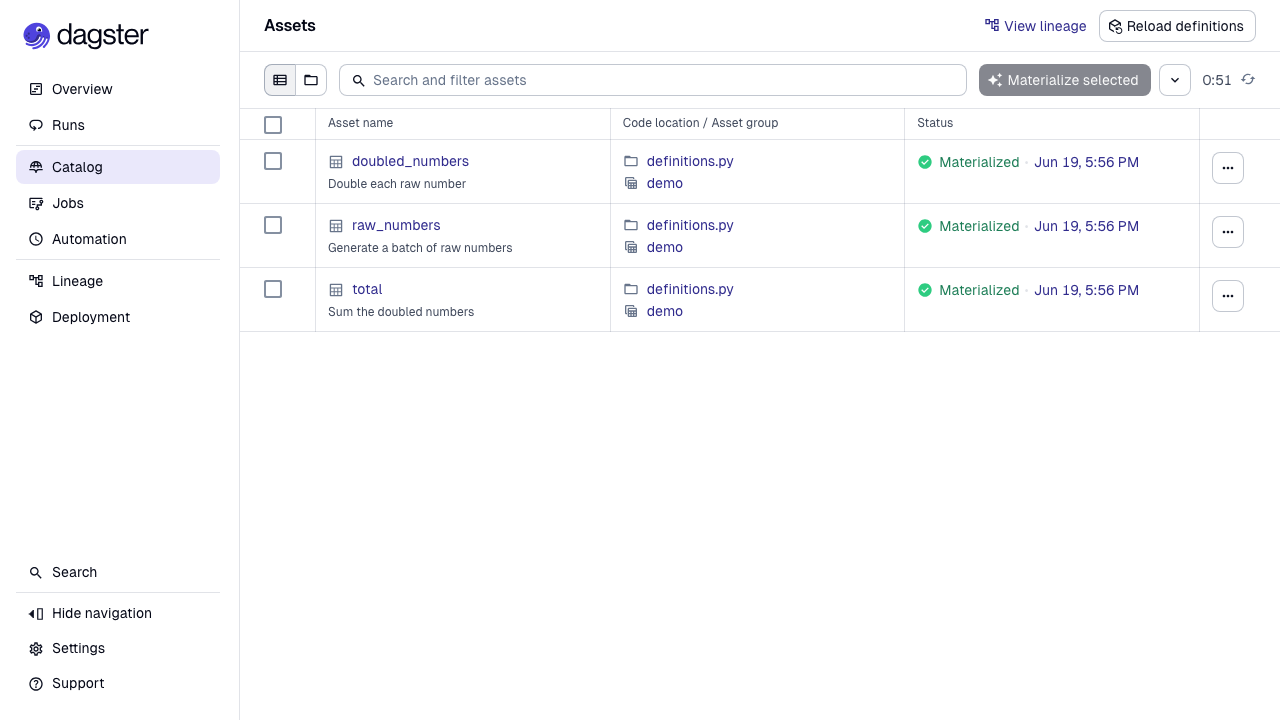Click Reload definitions button
Image resolution: width=1280 pixels, height=720 pixels.
point(1177,26)
